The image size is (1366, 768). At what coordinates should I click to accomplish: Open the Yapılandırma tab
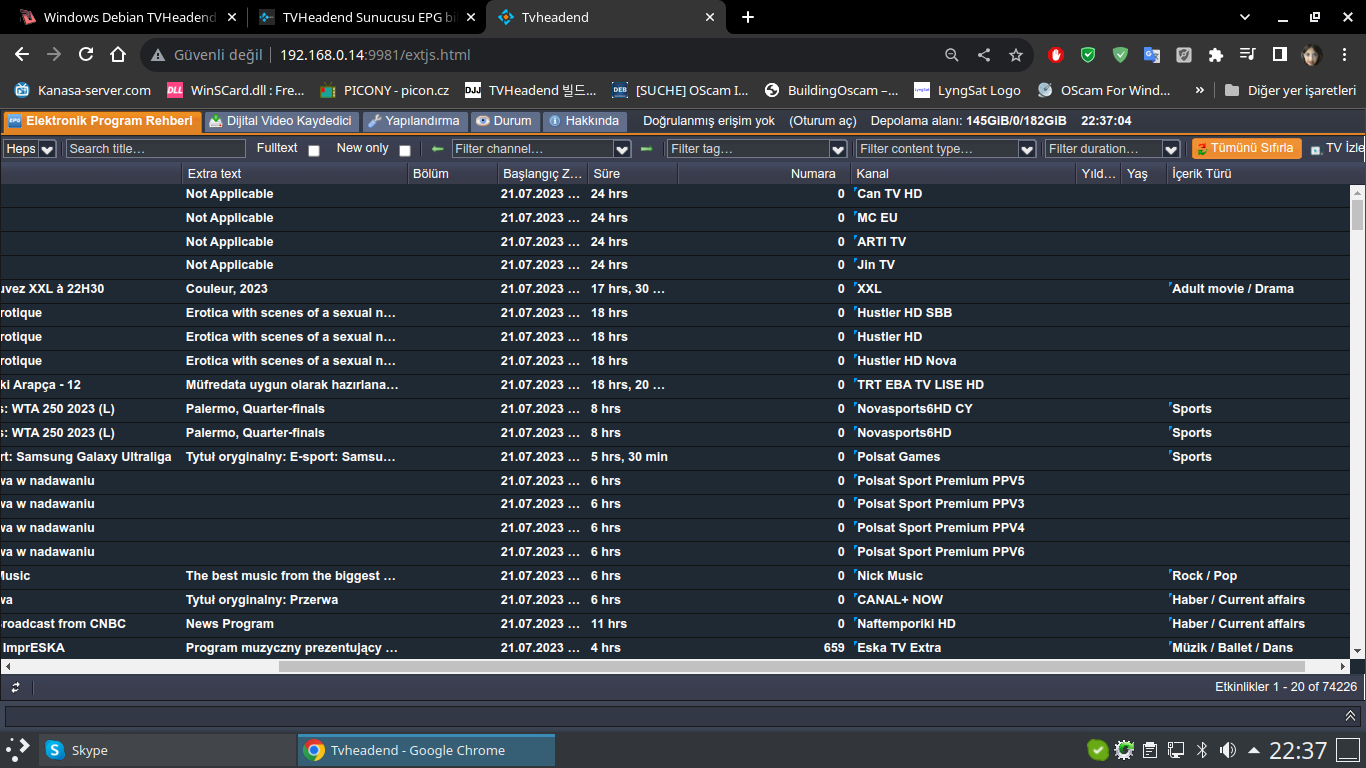pos(413,121)
